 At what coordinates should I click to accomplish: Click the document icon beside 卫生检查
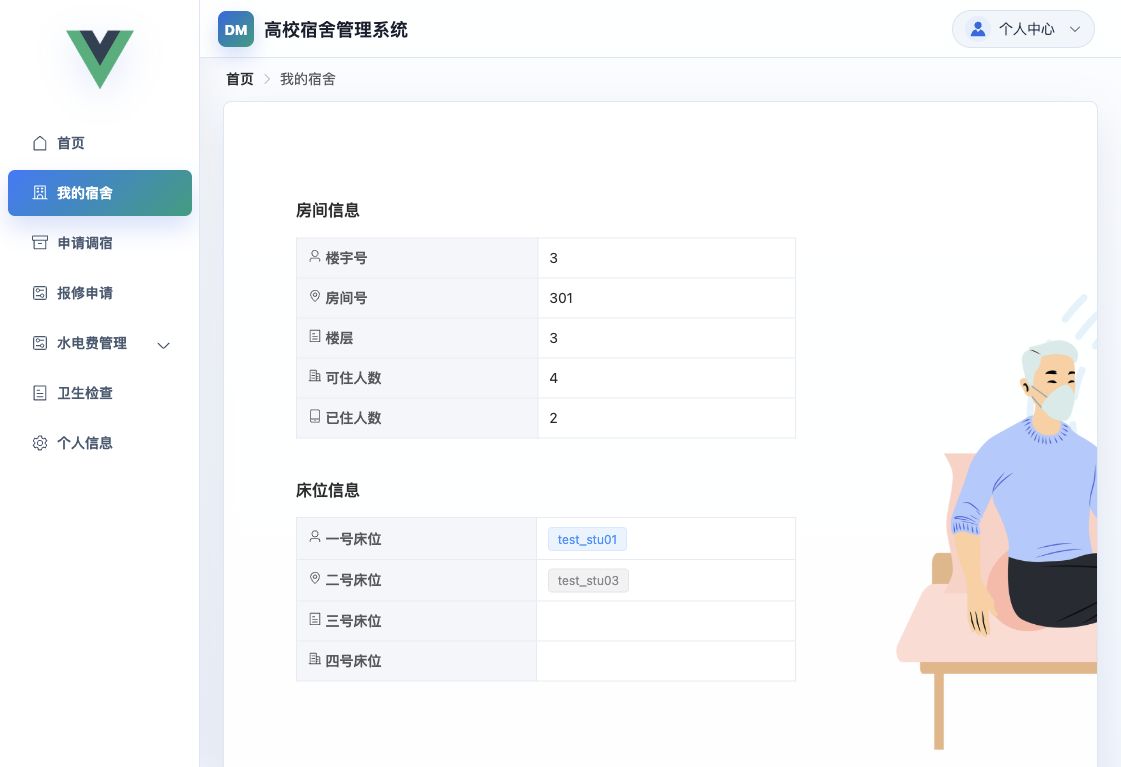tap(40, 393)
